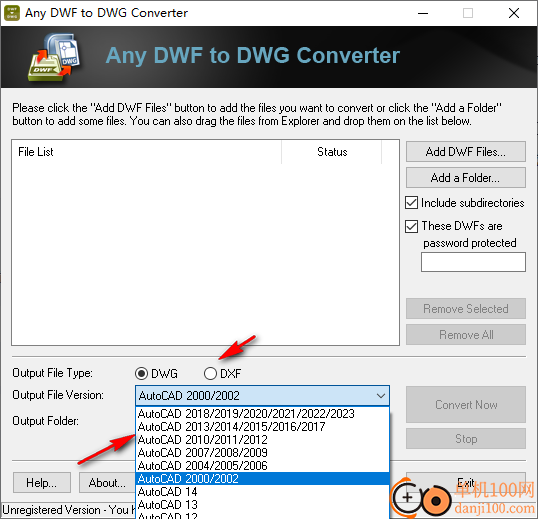
Task: Choose AutoCAD 13 in the version list
Action: 262,505
